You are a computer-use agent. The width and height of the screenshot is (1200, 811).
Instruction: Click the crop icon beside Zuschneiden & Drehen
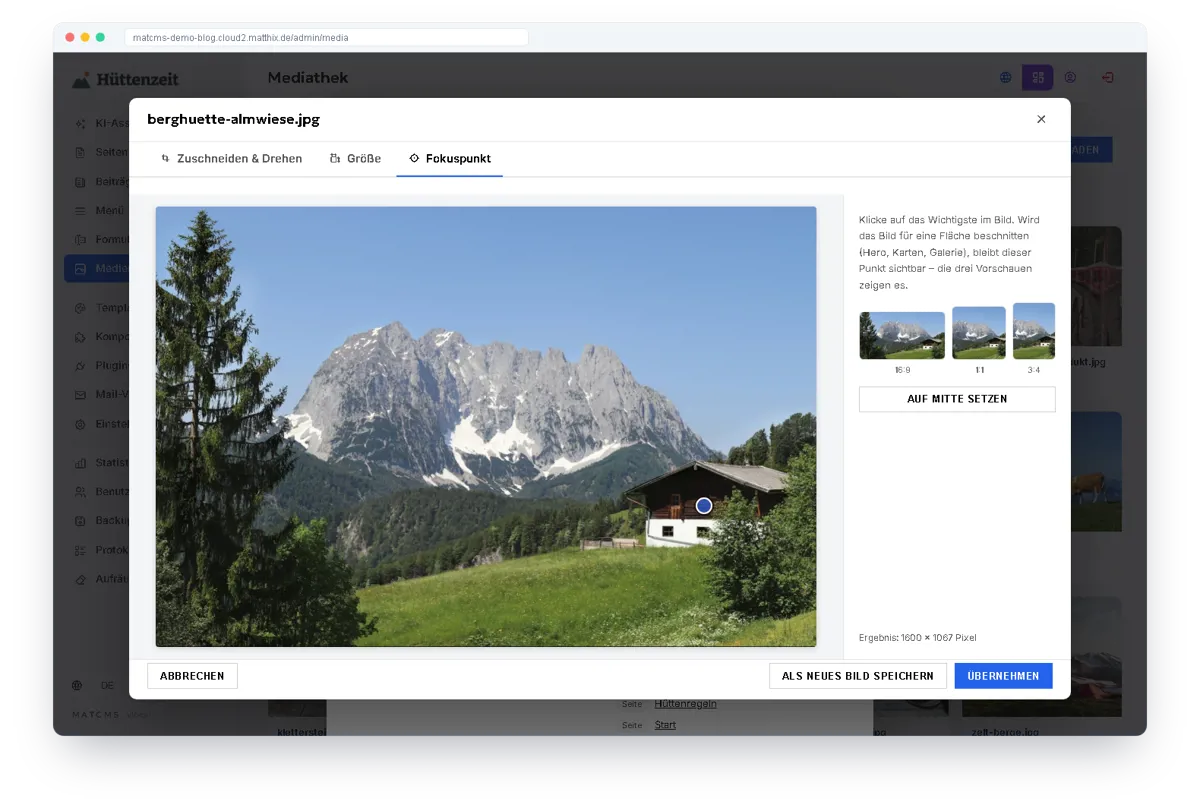166,159
